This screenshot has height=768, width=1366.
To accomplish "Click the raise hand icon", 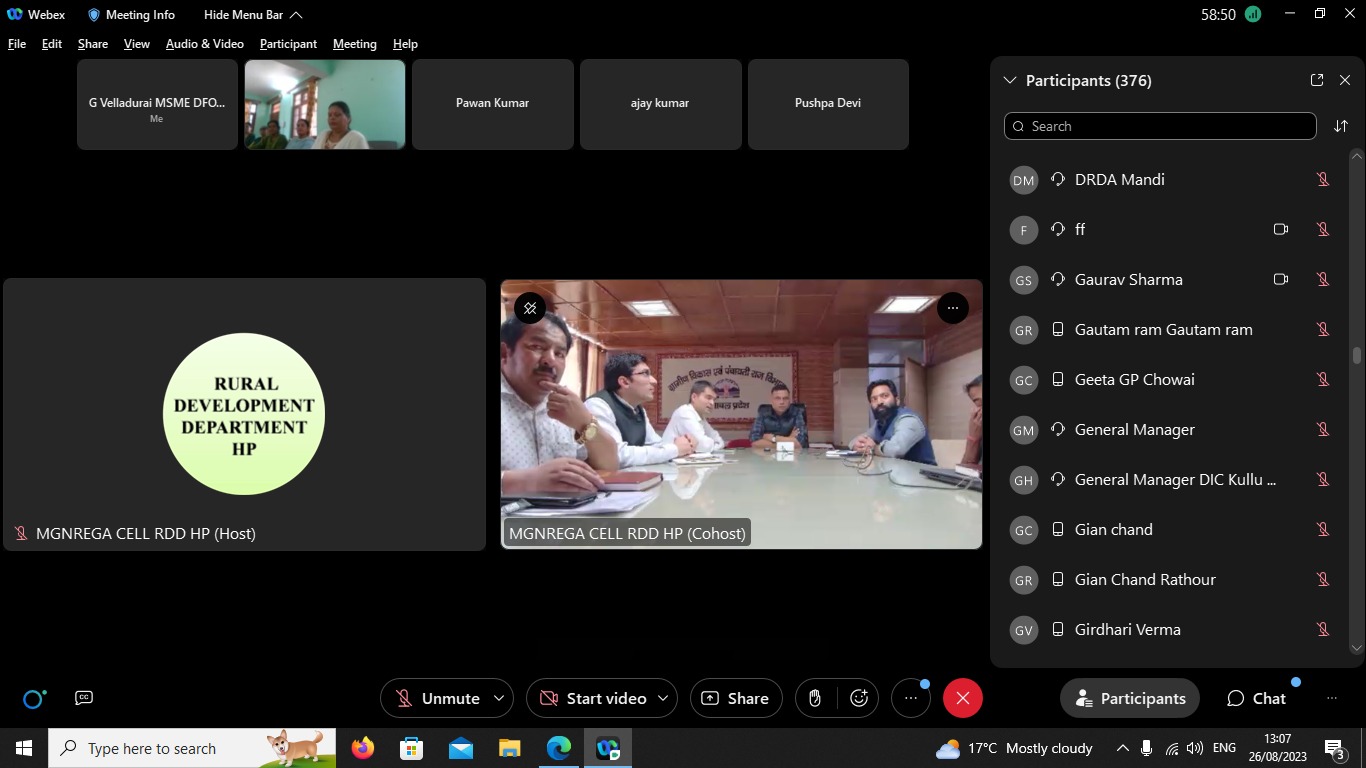I will (815, 698).
